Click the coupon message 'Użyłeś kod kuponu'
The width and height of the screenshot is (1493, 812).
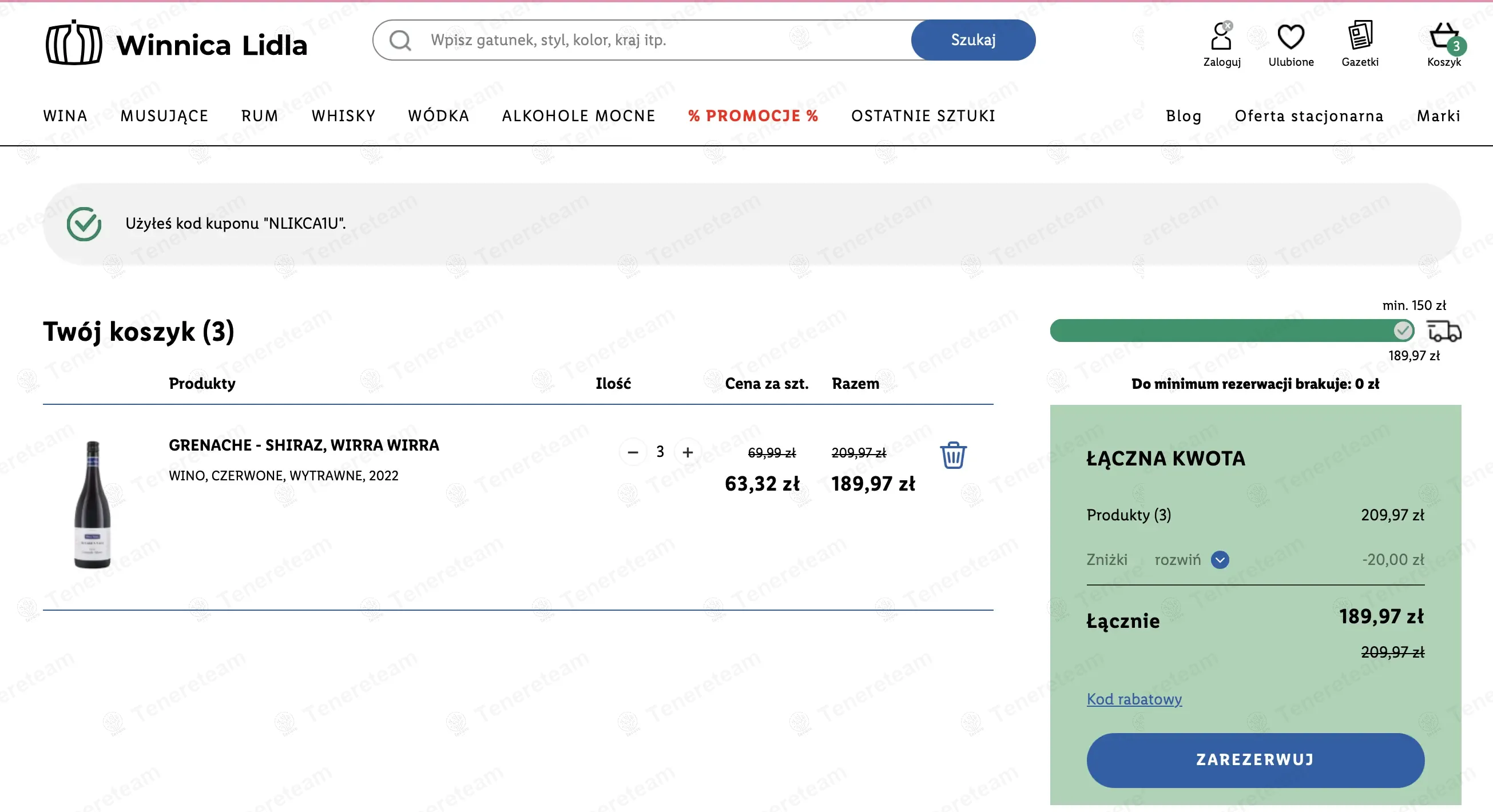click(235, 224)
